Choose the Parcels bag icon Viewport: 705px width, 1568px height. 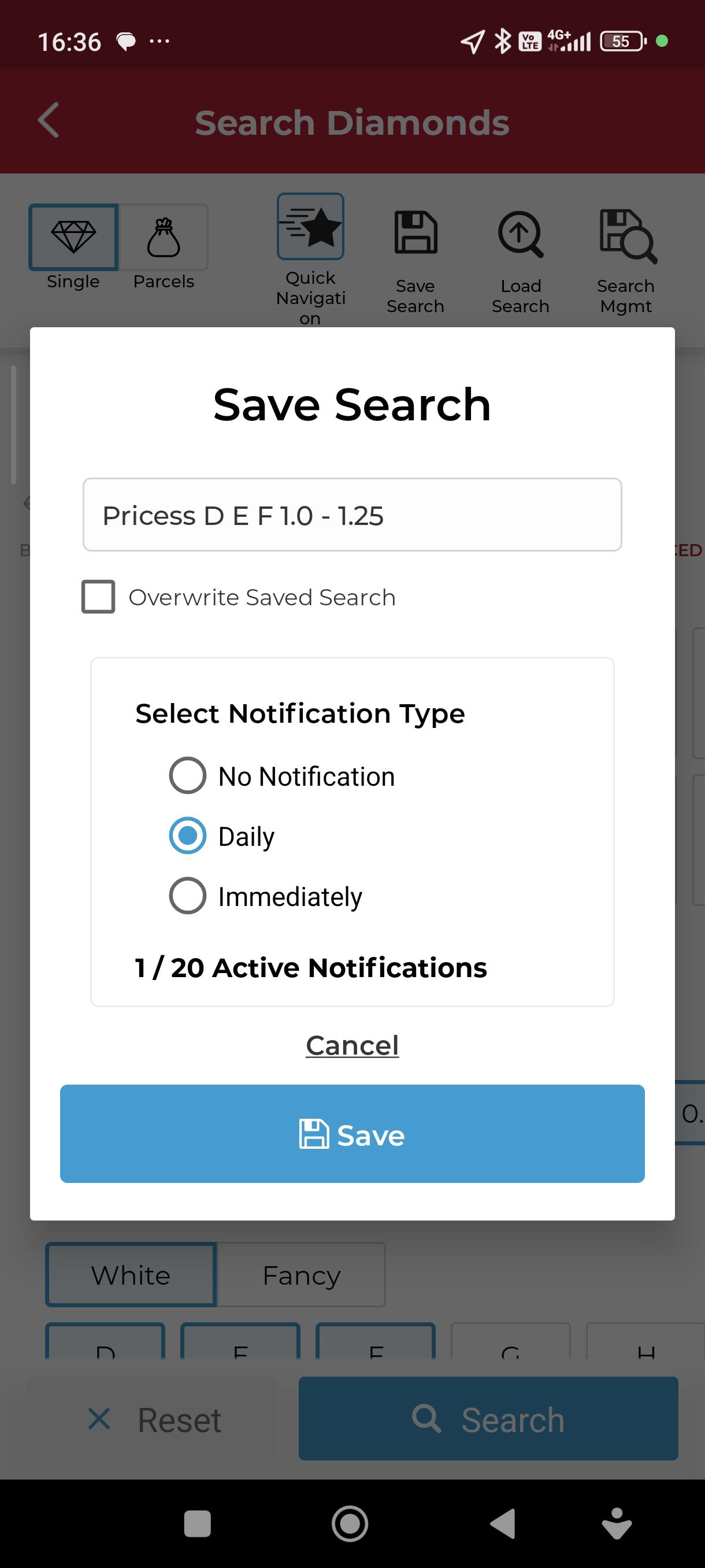(164, 238)
